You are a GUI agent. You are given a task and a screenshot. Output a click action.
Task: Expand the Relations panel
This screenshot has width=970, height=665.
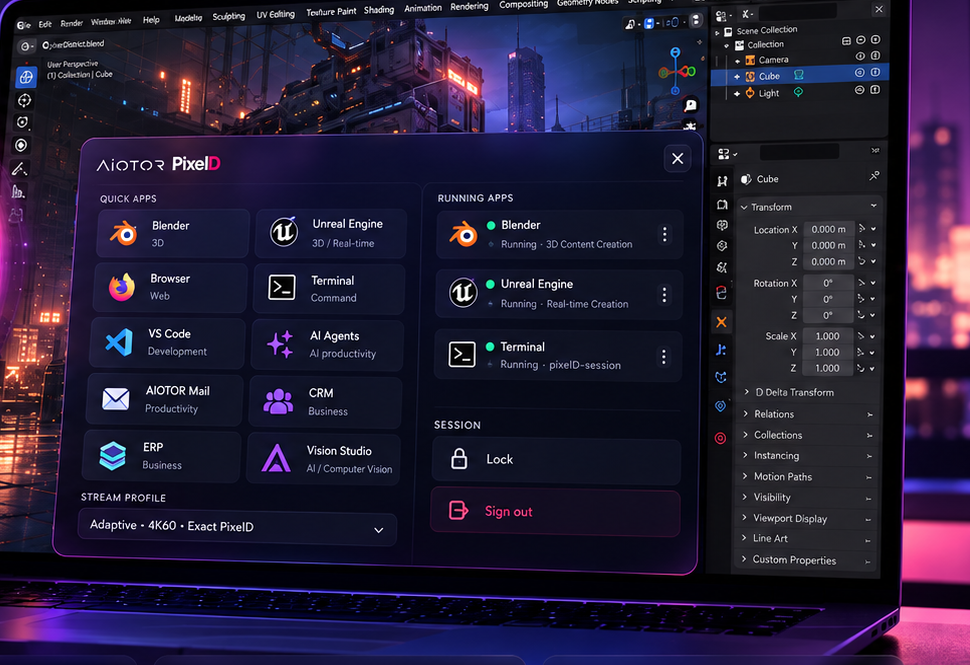(x=810, y=414)
